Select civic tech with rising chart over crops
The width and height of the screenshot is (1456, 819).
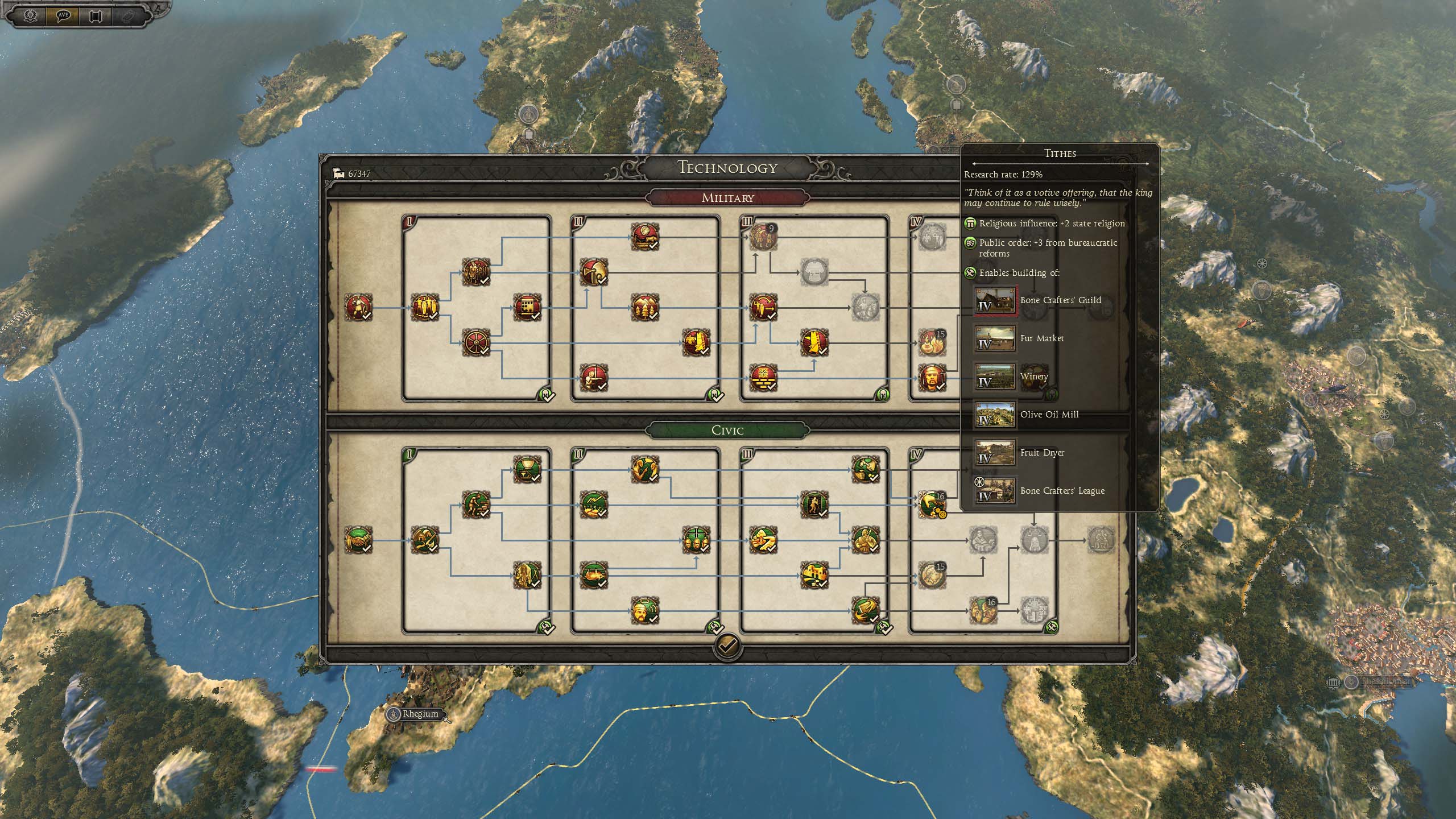(x=594, y=505)
